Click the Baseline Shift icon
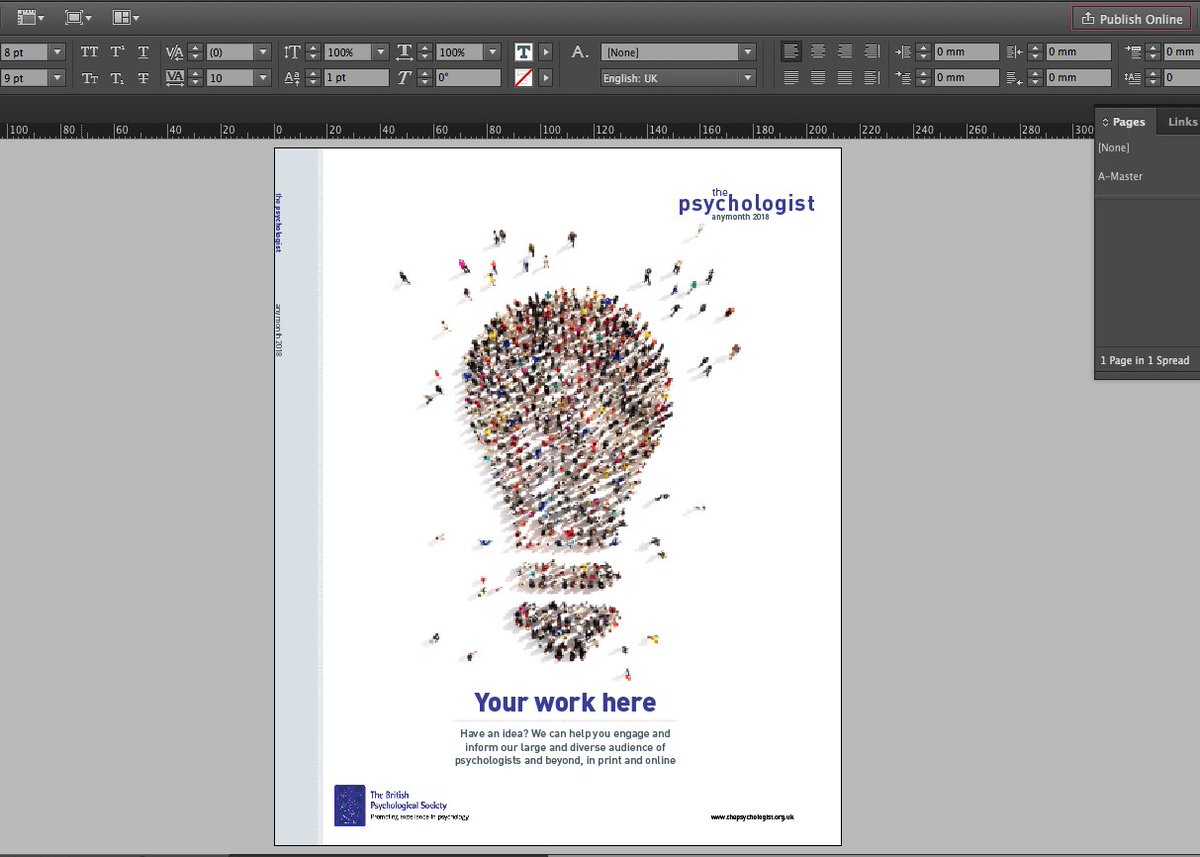The height and width of the screenshot is (857, 1200). pos(292,77)
